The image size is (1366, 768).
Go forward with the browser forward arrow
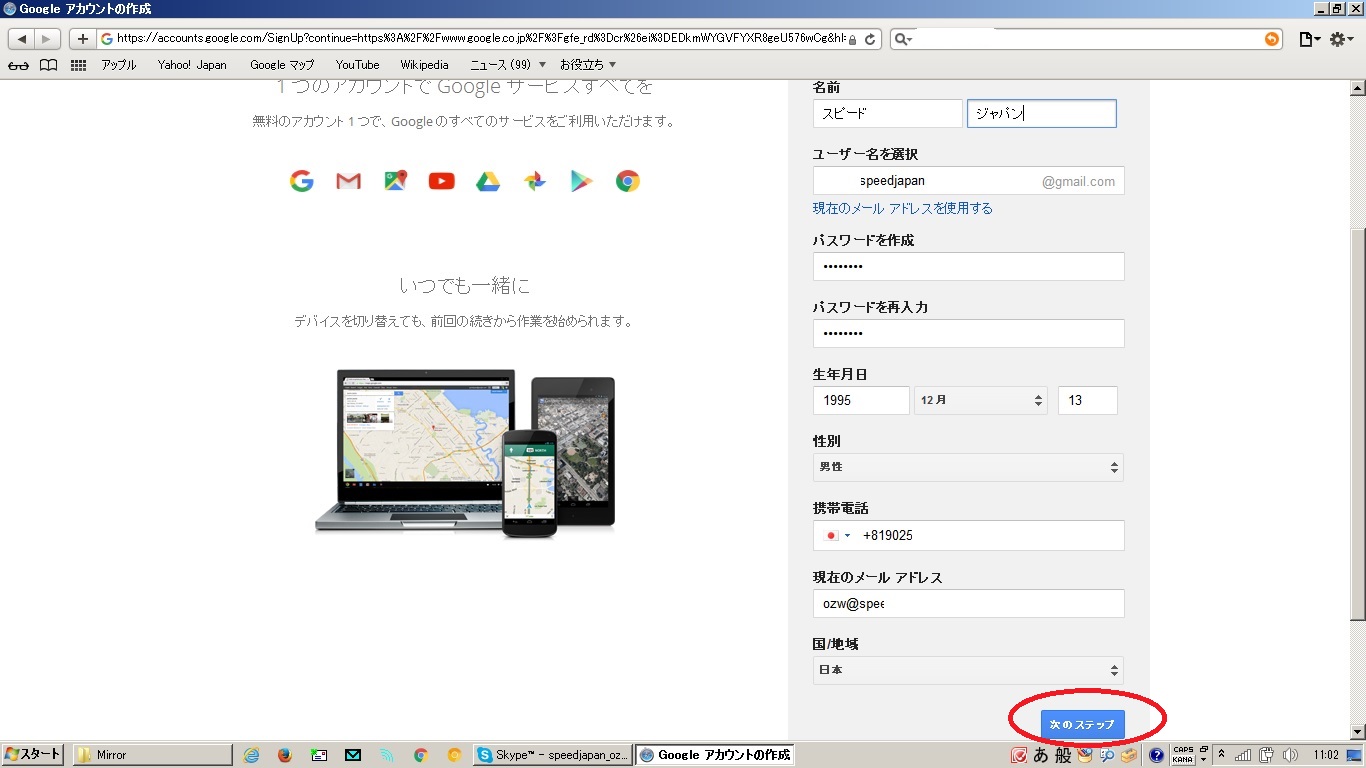(x=48, y=39)
